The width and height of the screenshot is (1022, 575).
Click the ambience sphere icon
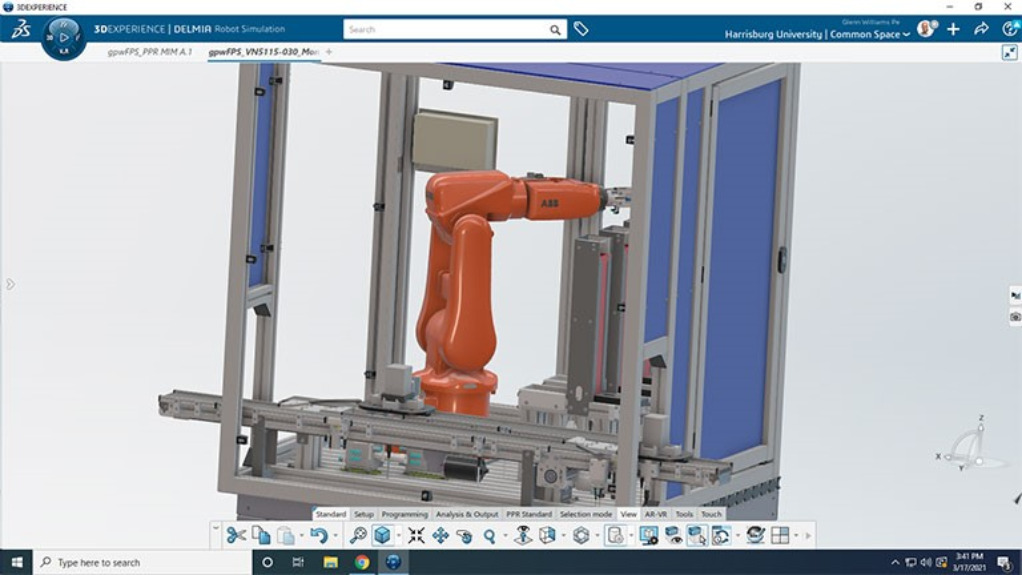tap(755, 535)
